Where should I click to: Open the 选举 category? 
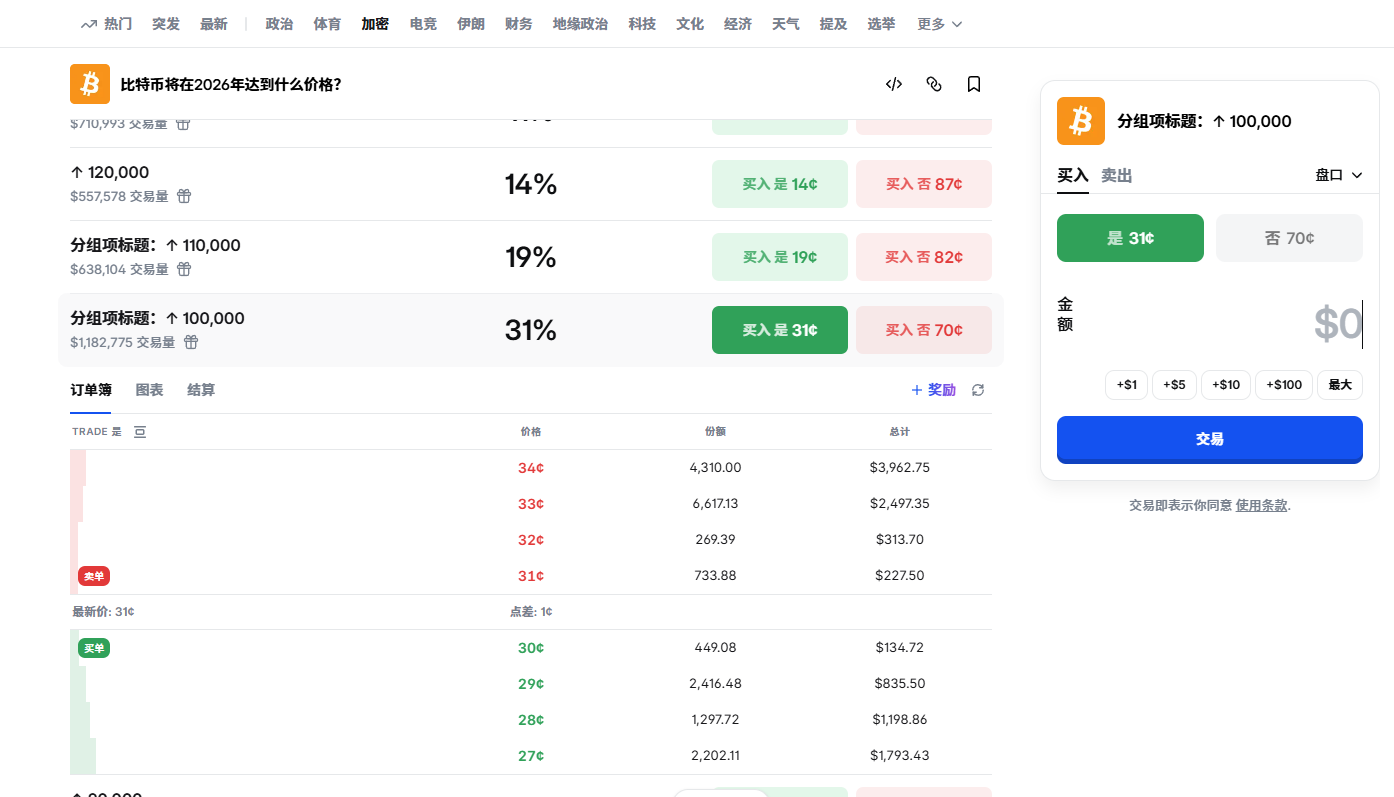pos(881,24)
